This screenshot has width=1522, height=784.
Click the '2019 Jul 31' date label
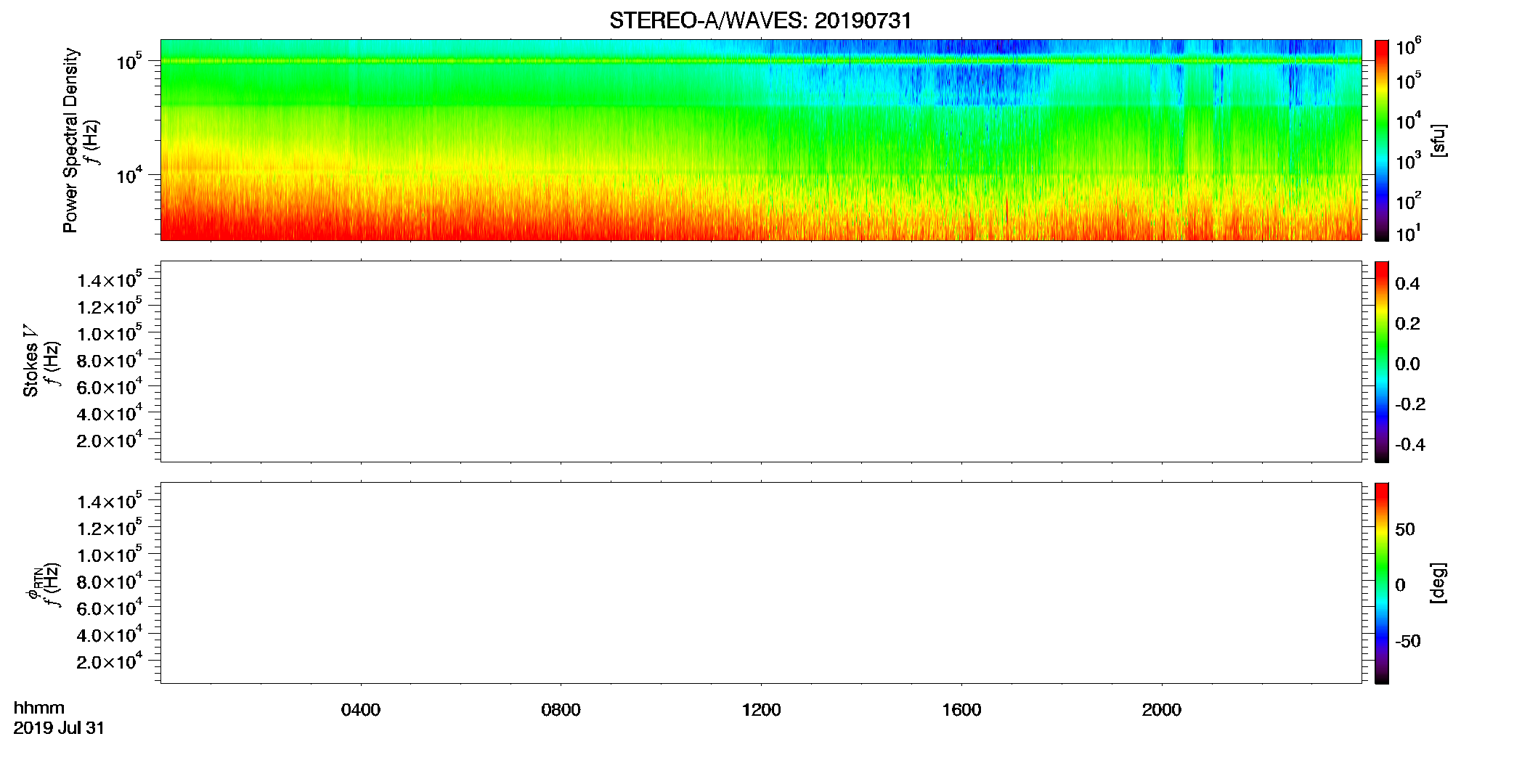pos(59,728)
